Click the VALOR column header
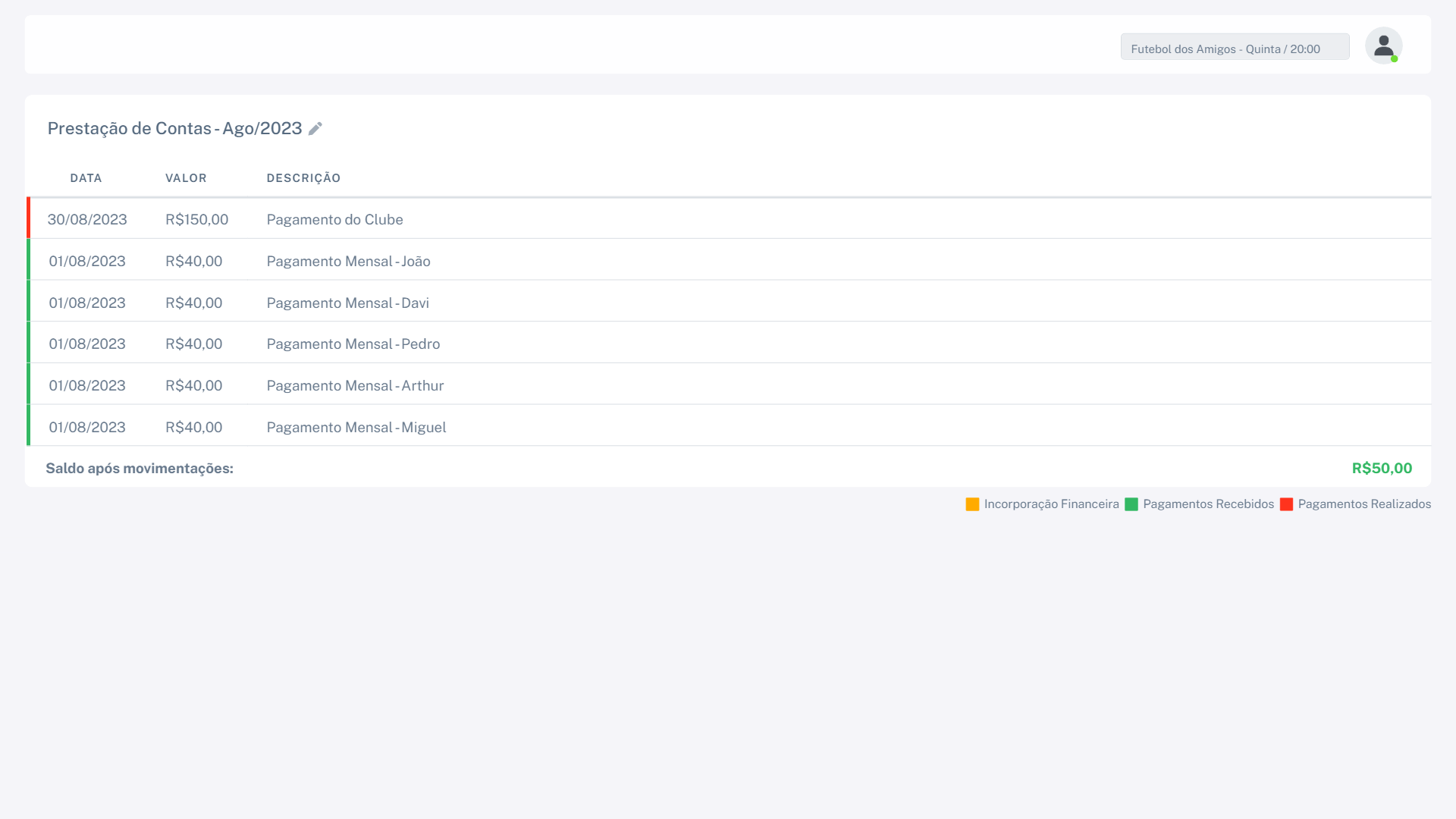 (x=186, y=178)
